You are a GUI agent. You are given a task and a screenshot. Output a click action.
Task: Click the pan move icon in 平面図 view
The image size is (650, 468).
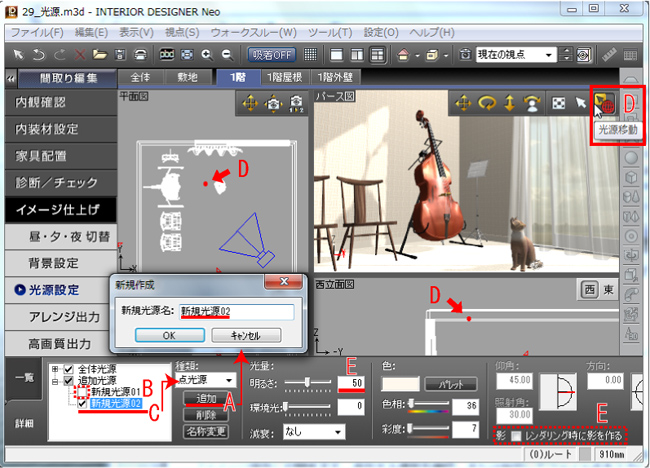(x=248, y=103)
